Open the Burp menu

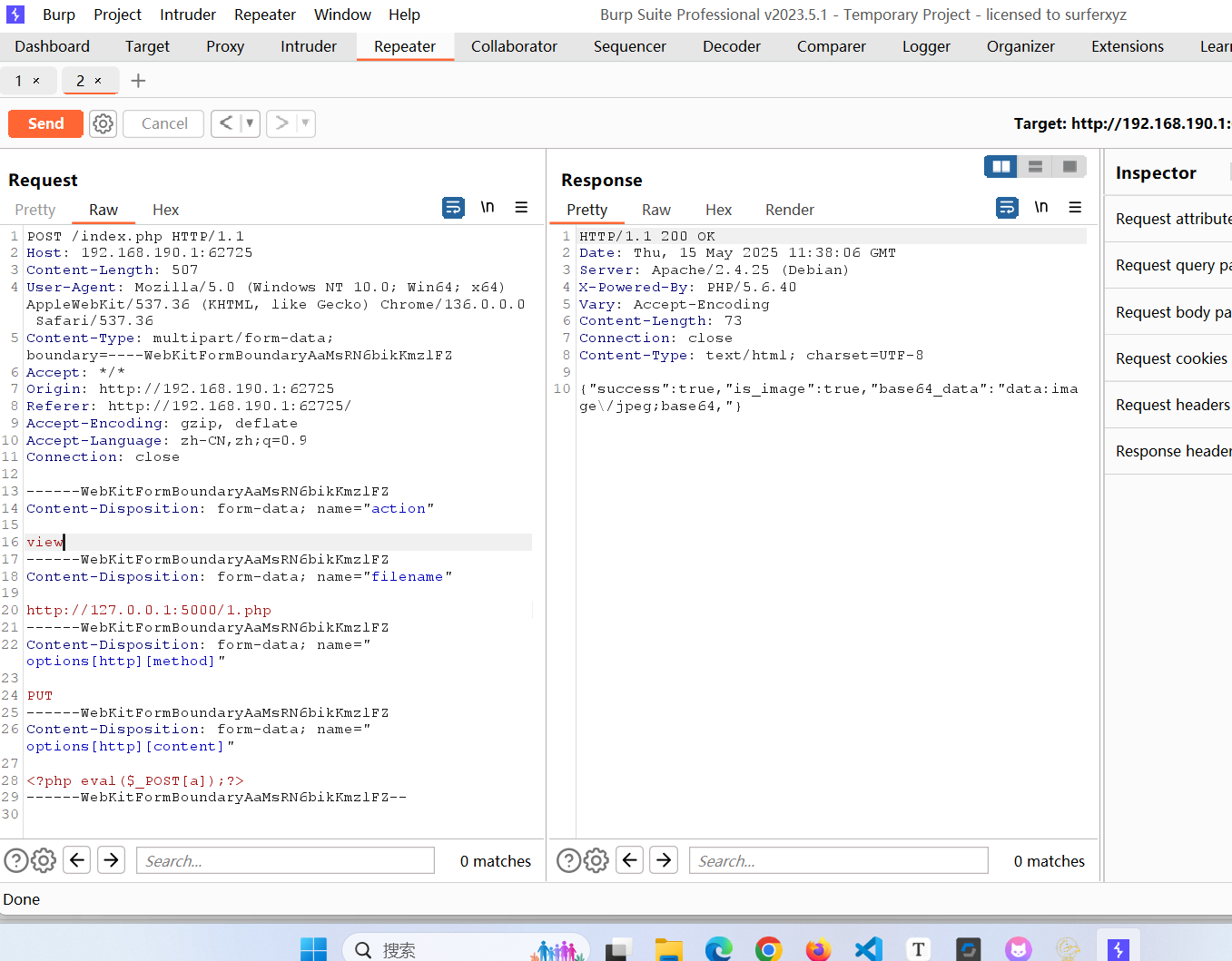59,15
